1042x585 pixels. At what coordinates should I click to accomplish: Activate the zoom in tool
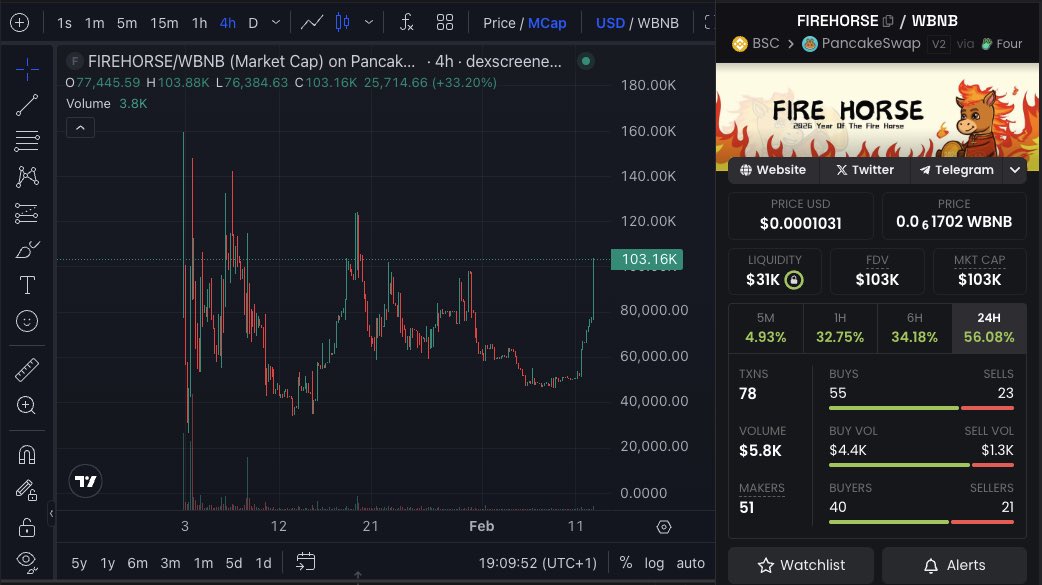[x=27, y=406]
